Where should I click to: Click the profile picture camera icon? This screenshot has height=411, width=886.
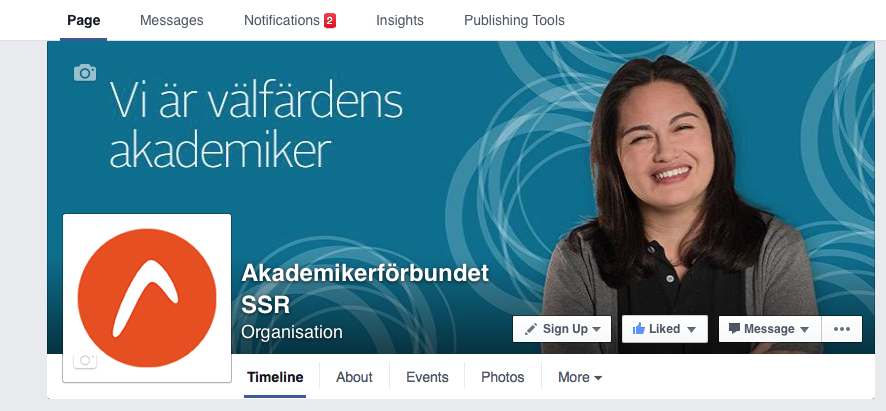point(85,360)
